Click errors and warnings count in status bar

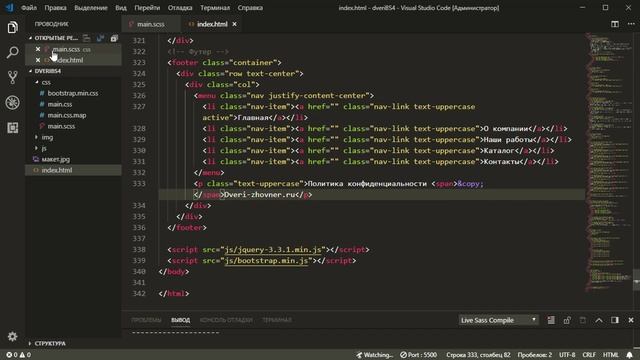(18, 355)
